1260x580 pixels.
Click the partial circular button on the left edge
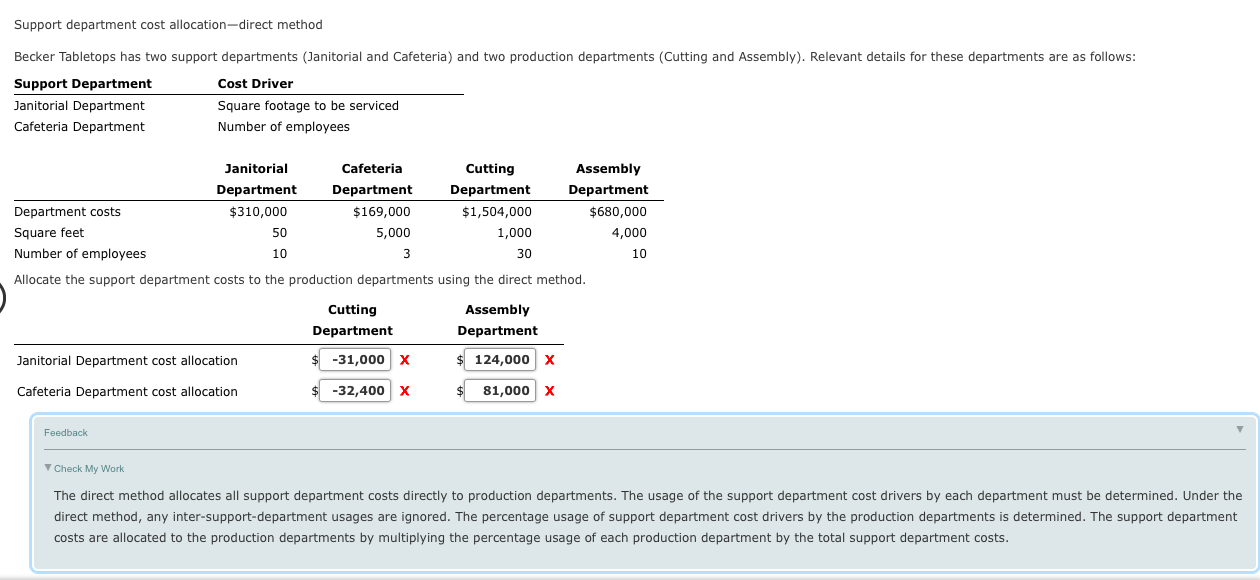coord(2,298)
